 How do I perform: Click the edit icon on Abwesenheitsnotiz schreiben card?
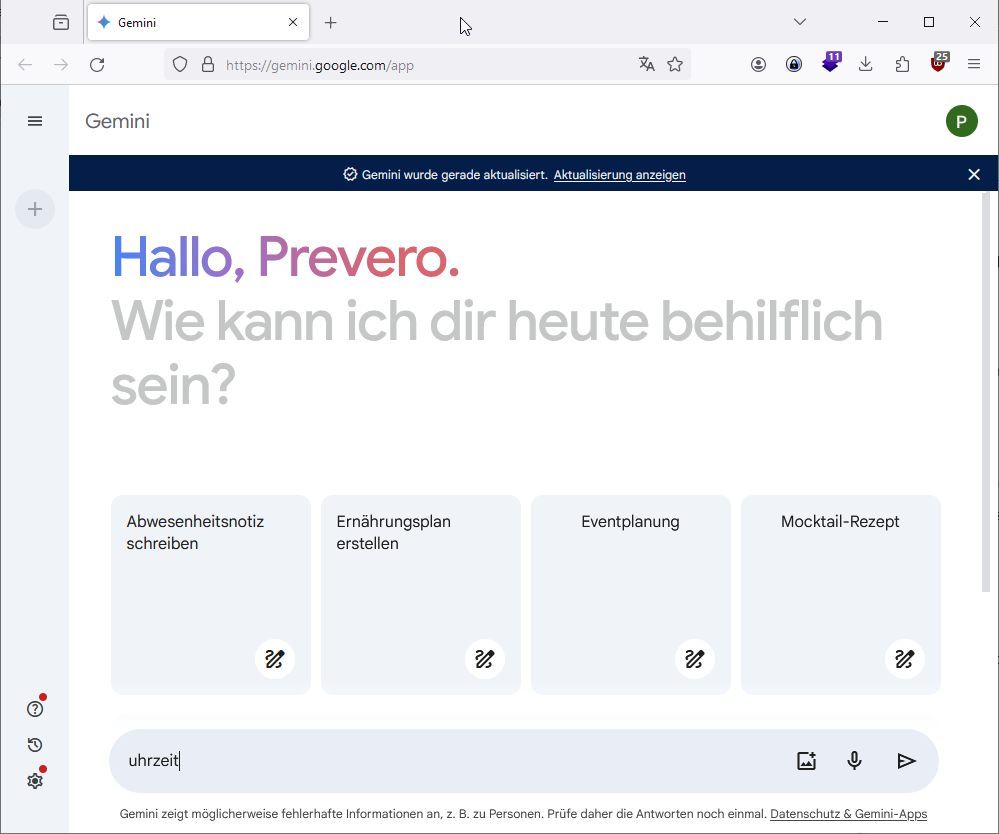275,659
